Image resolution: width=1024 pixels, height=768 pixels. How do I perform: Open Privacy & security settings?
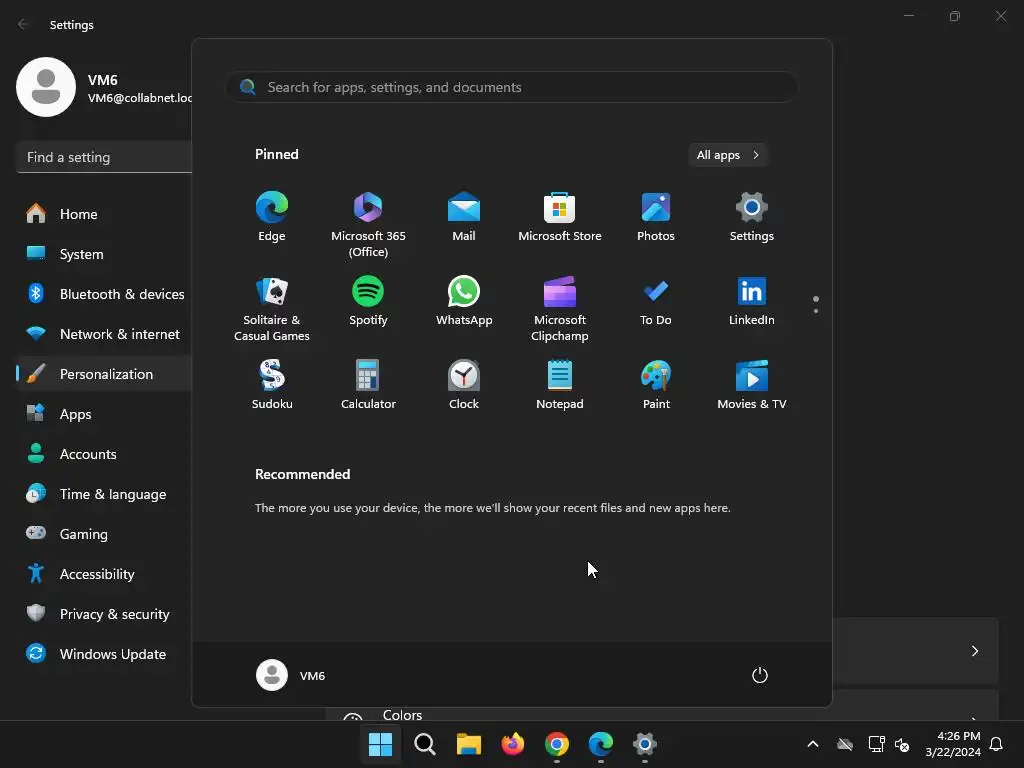(104, 614)
